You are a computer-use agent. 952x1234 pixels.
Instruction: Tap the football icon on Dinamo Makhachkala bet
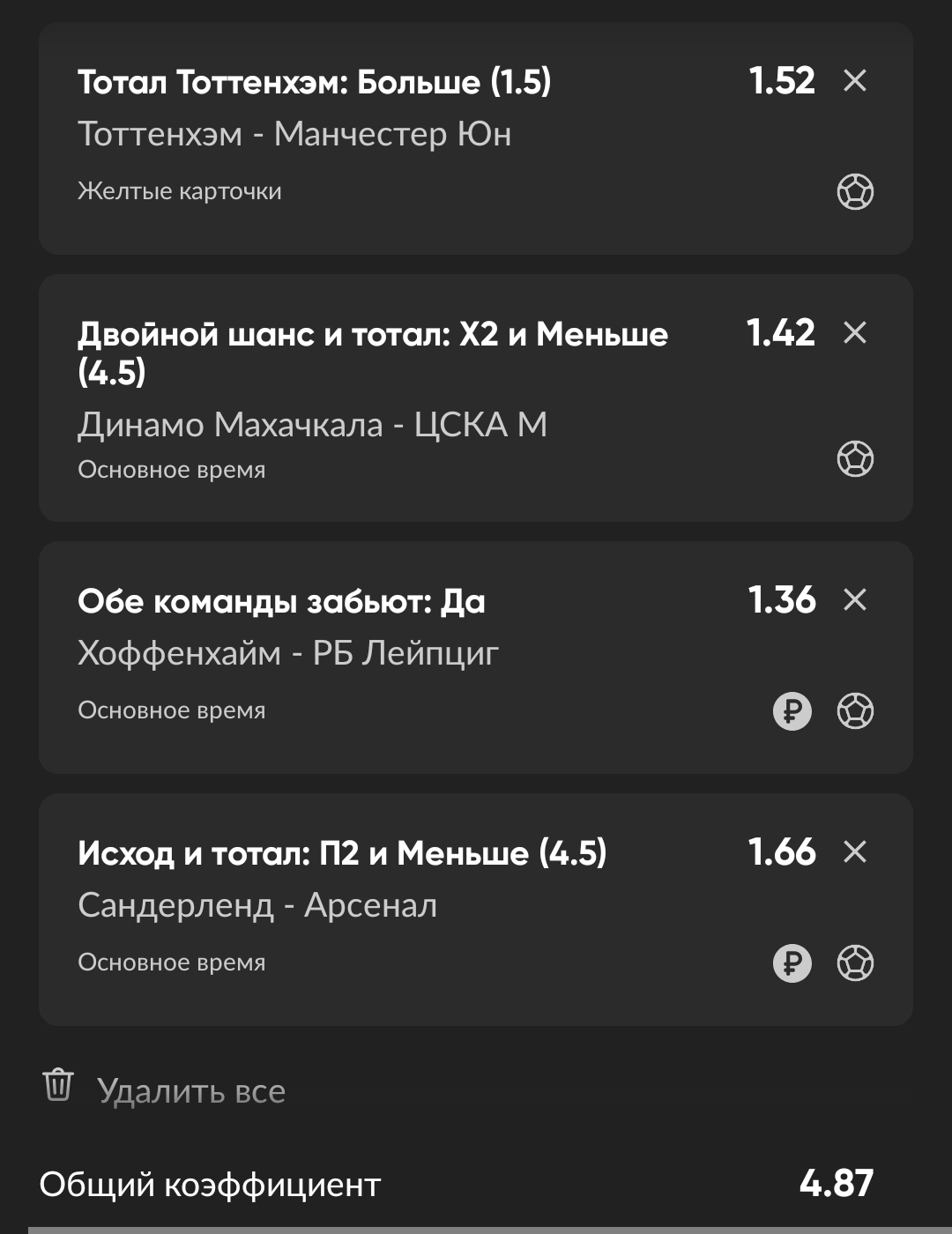click(855, 458)
